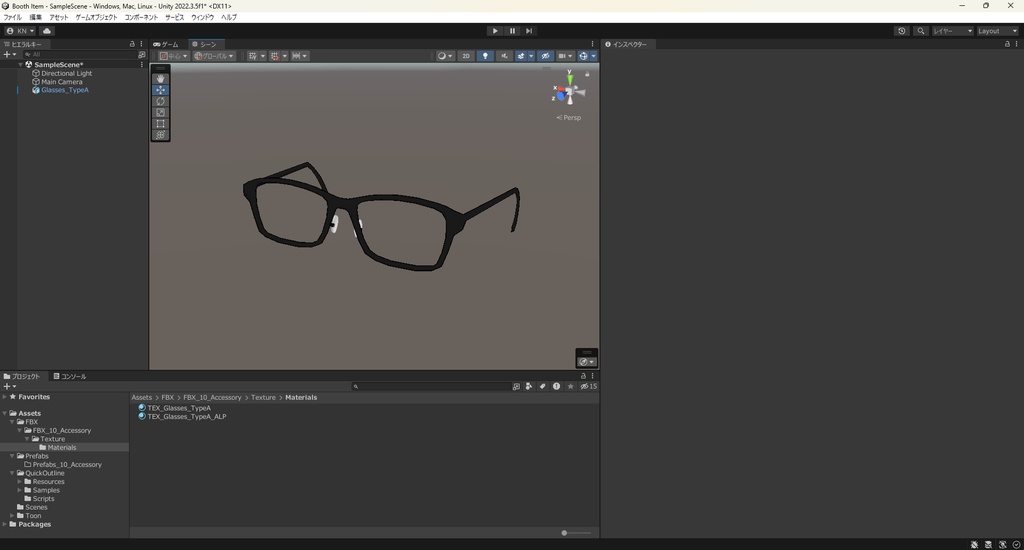Toggle scene lighting lightbulb
This screenshot has height=550, width=1024.
(x=486, y=56)
